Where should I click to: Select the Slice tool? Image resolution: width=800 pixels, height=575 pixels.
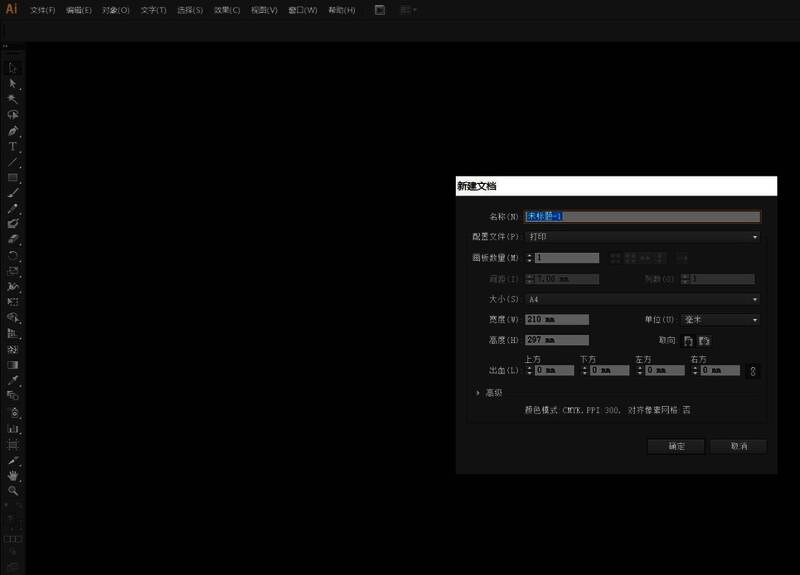click(x=13, y=461)
